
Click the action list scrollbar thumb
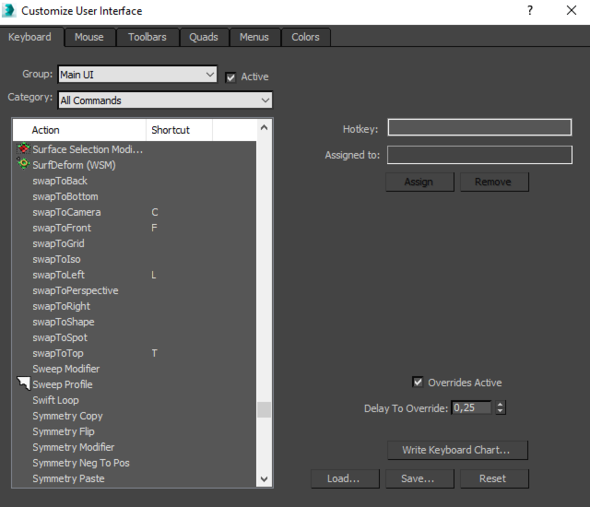pos(264,410)
